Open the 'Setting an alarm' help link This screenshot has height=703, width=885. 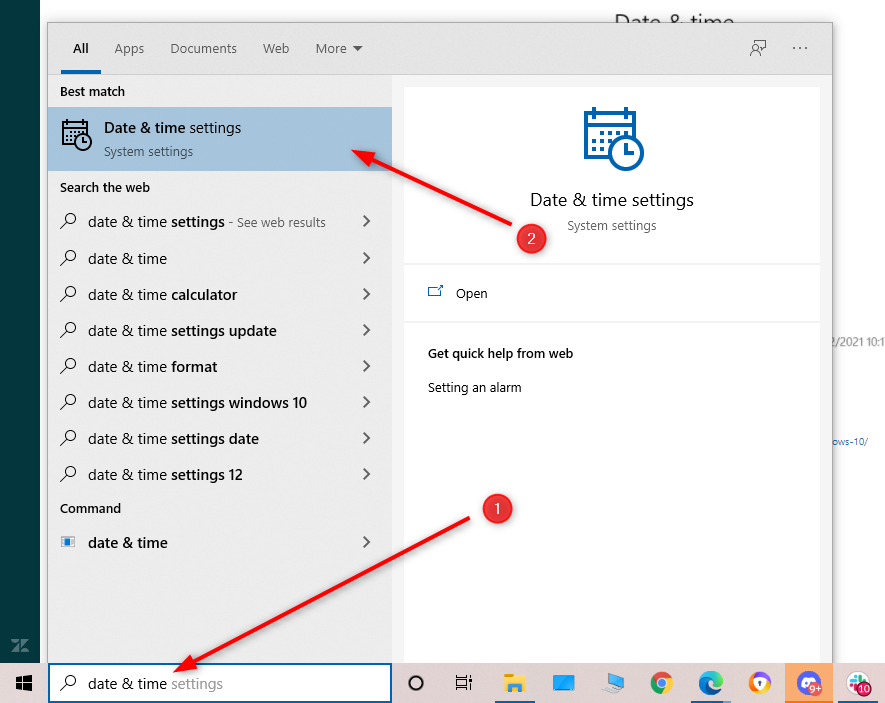coord(474,388)
